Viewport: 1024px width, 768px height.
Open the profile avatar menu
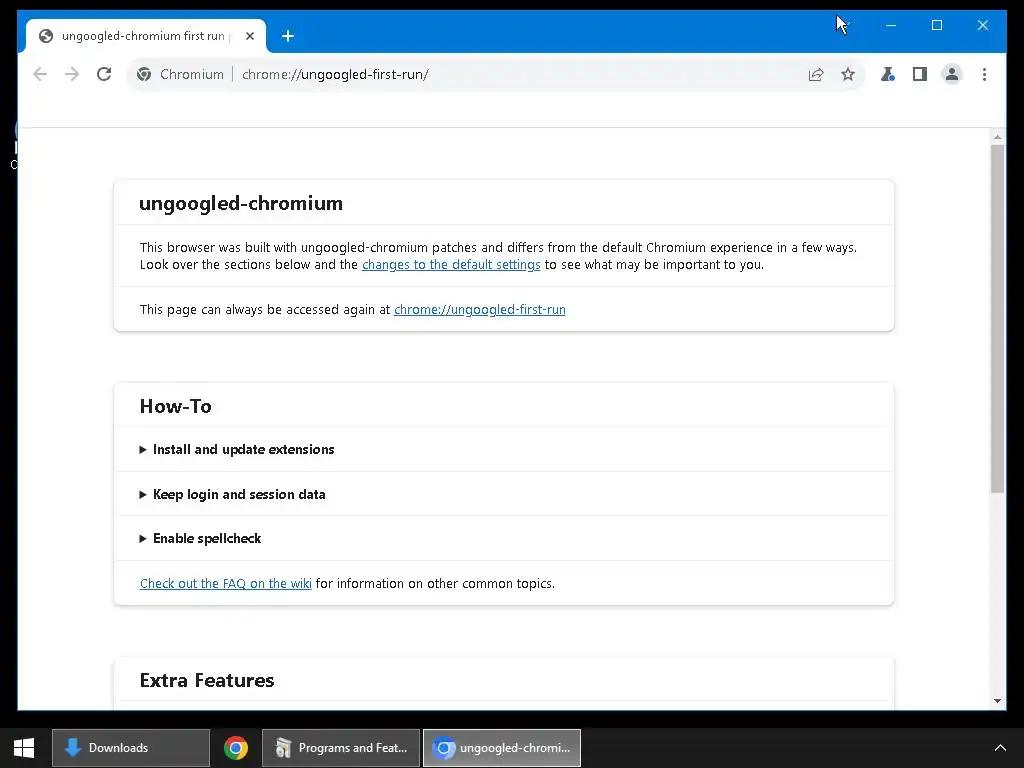[952, 74]
